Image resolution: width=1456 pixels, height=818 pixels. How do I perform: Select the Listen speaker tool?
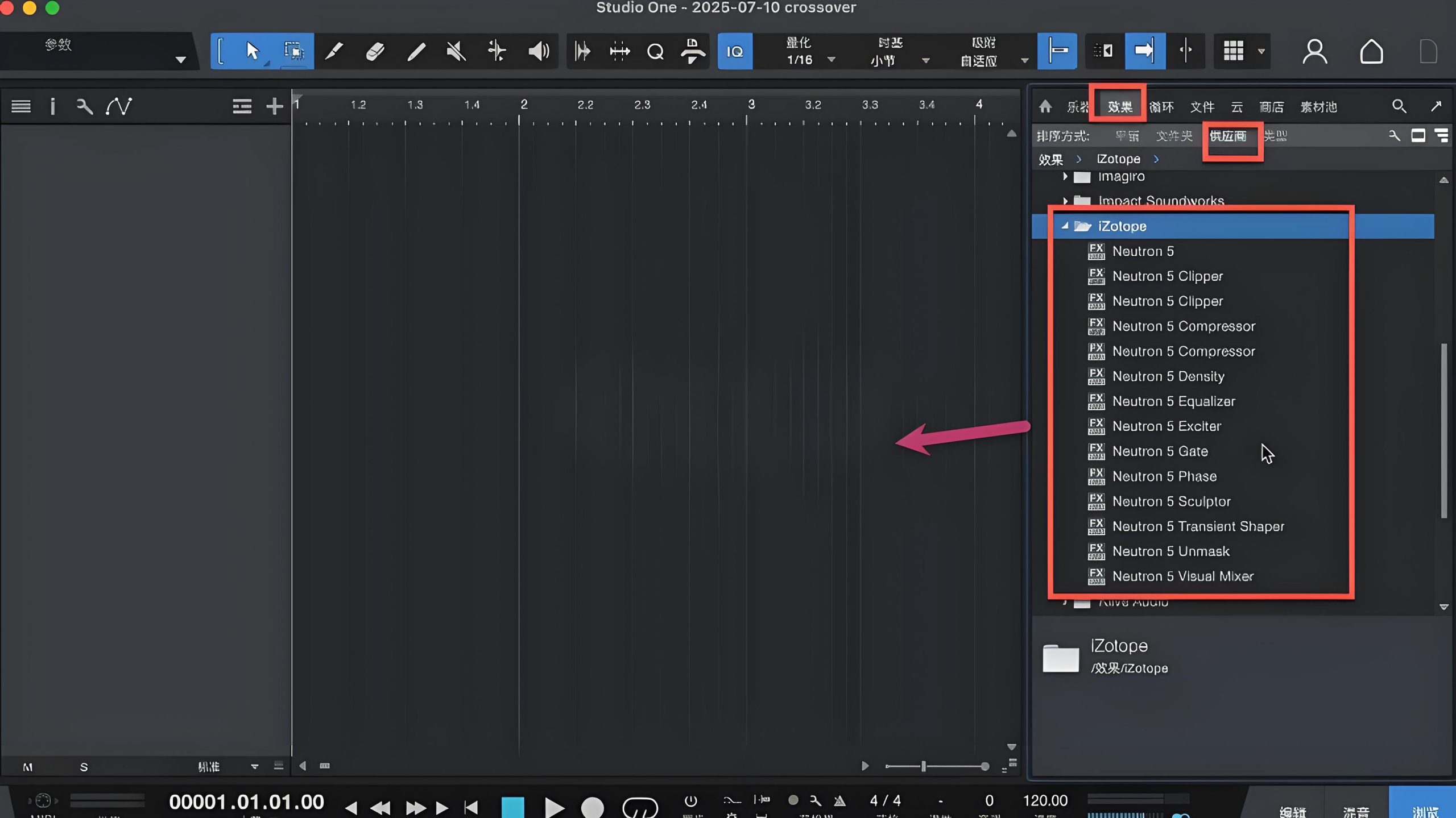coord(538,51)
